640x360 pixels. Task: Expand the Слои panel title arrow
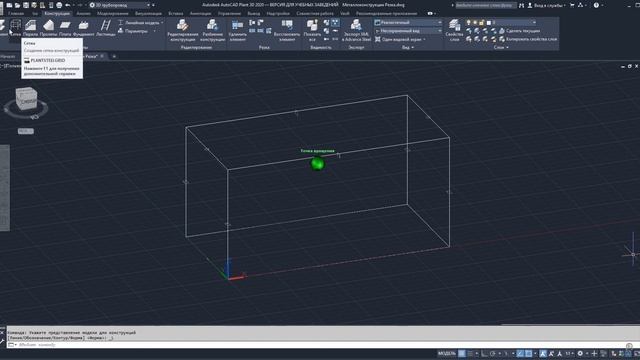(x=507, y=48)
